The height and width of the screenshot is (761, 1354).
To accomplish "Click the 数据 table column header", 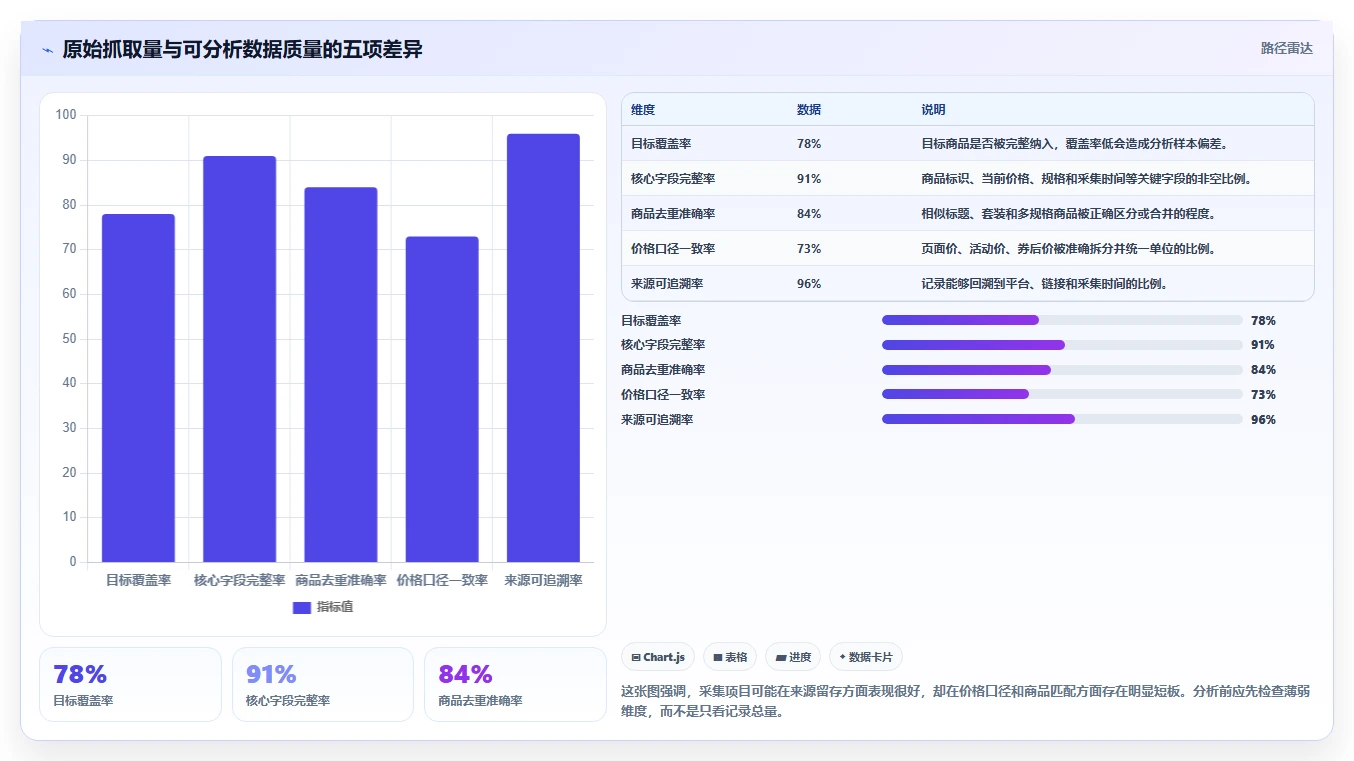I will tap(809, 110).
